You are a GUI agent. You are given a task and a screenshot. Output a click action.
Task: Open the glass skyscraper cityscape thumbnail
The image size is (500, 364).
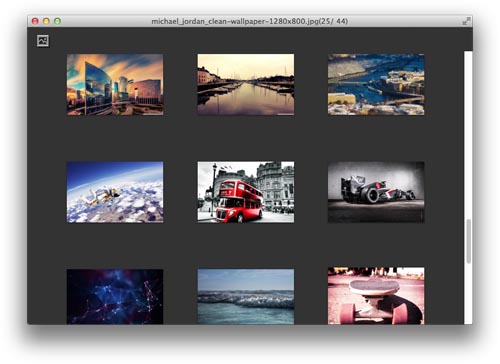[115, 85]
